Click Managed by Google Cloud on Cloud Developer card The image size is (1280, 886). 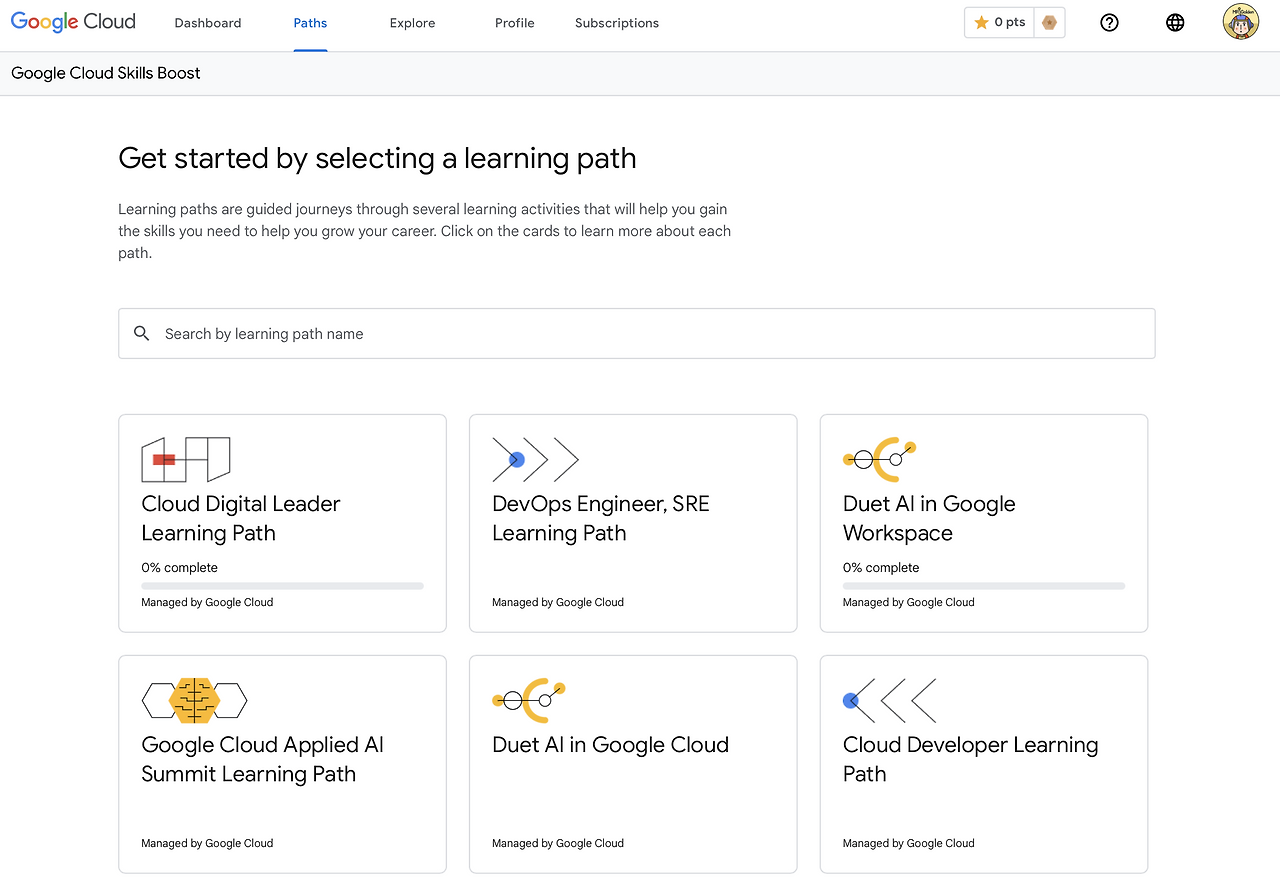click(x=909, y=843)
